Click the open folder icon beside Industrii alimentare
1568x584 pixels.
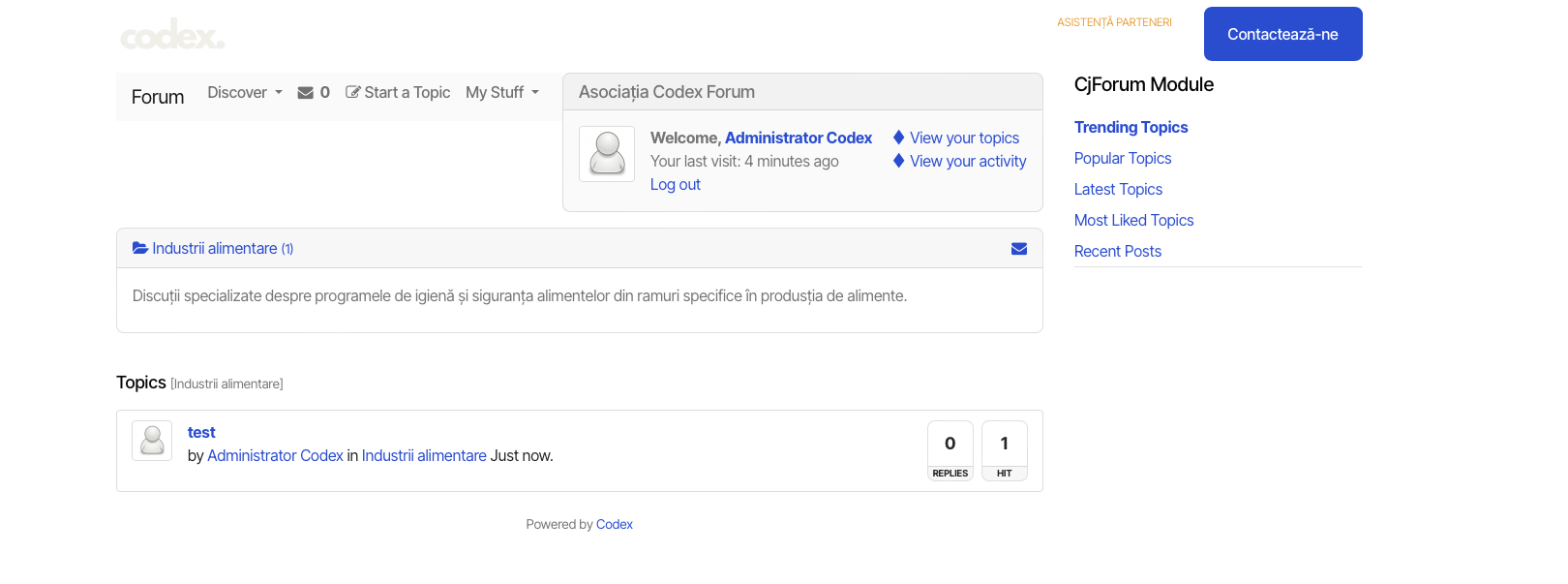[140, 249]
